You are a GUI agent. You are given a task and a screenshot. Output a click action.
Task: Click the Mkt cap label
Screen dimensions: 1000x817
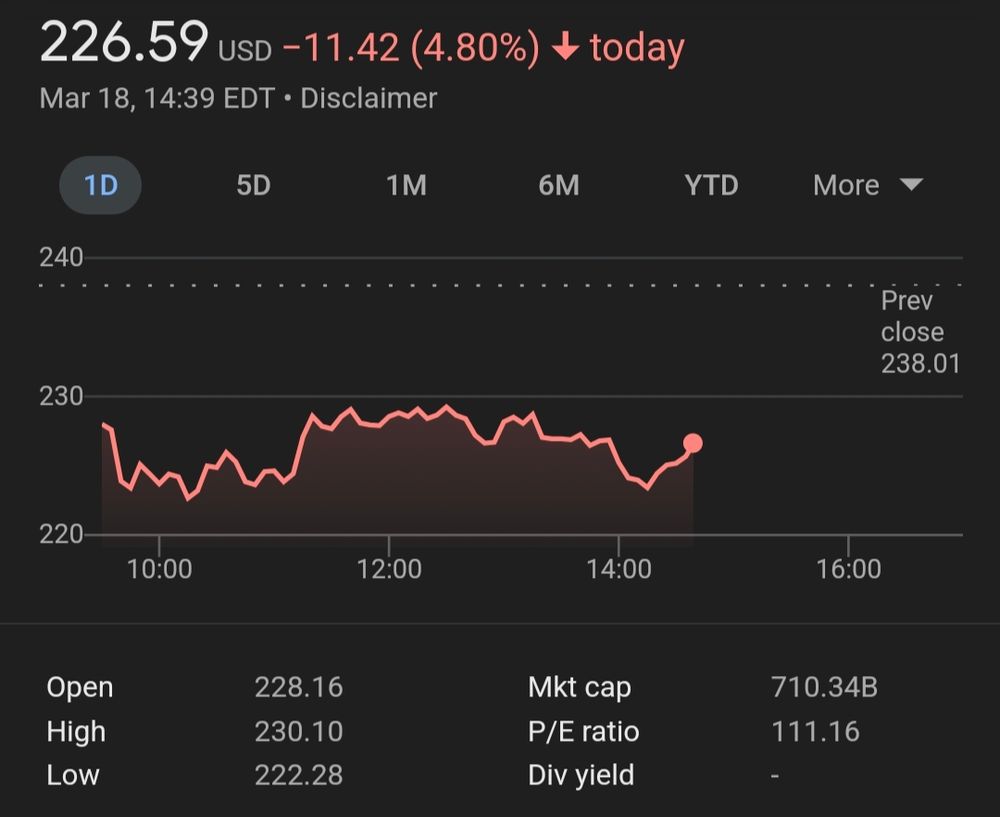point(579,688)
